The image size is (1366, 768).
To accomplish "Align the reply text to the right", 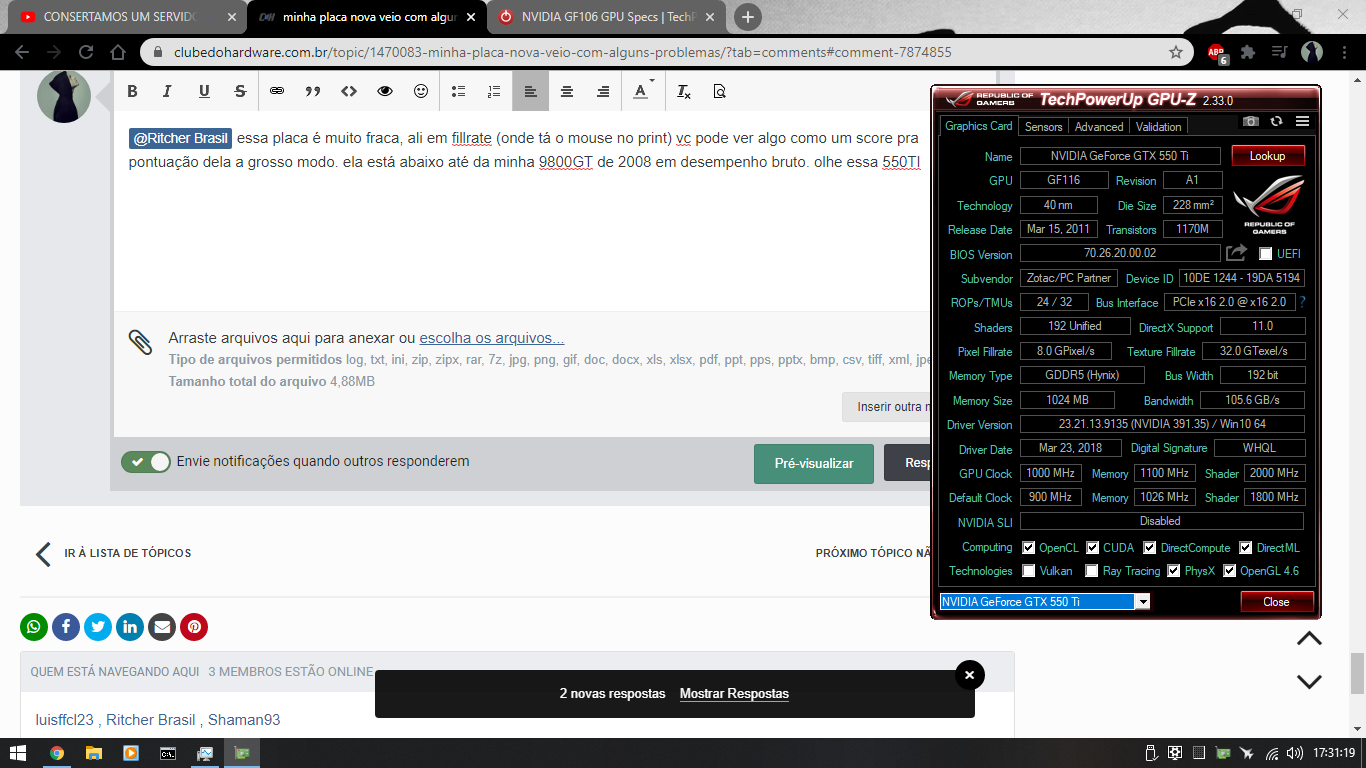I will click(603, 91).
